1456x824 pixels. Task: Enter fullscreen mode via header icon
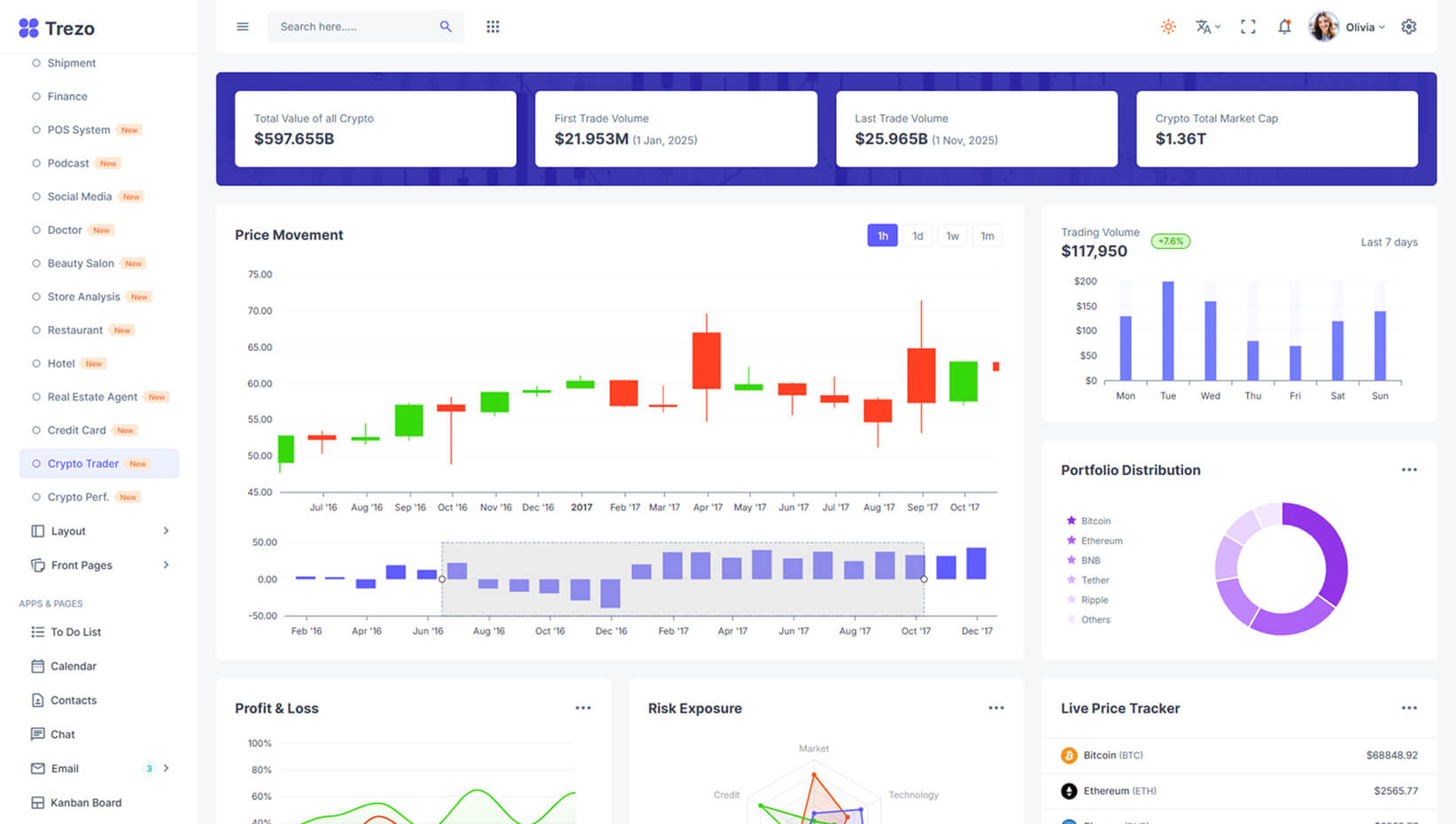click(x=1248, y=27)
